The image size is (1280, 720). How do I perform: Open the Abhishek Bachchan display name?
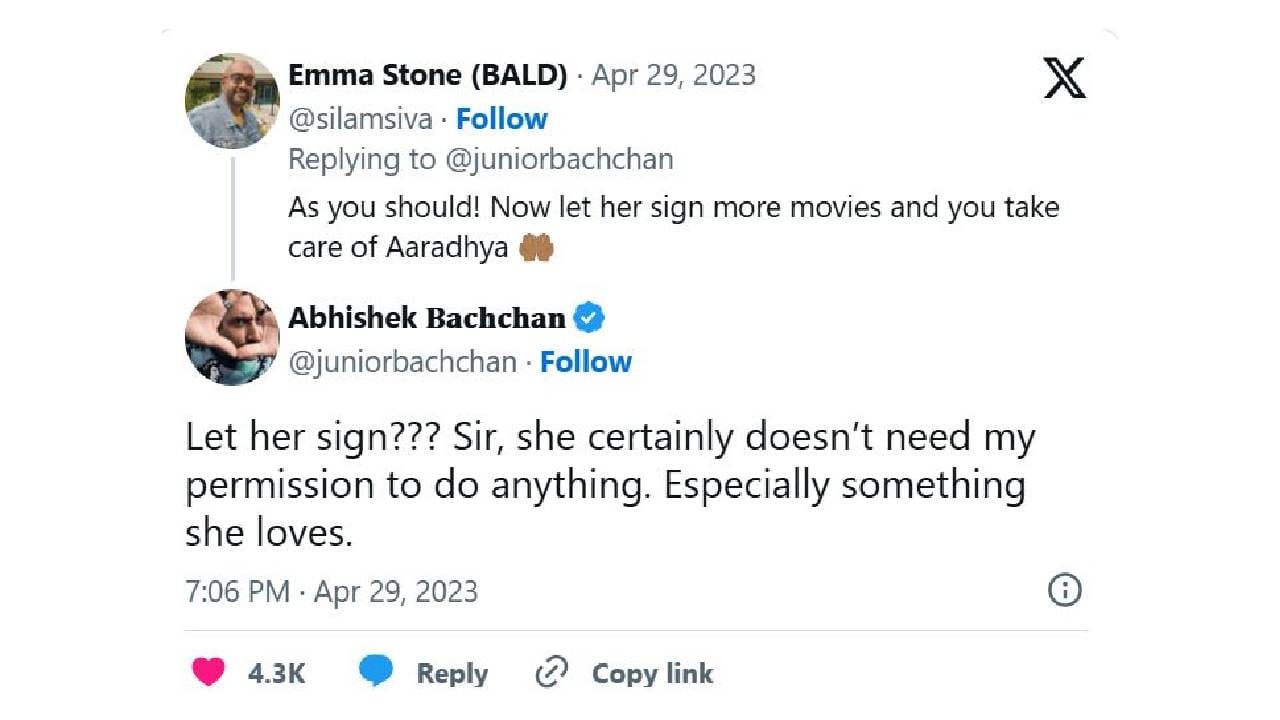(426, 319)
